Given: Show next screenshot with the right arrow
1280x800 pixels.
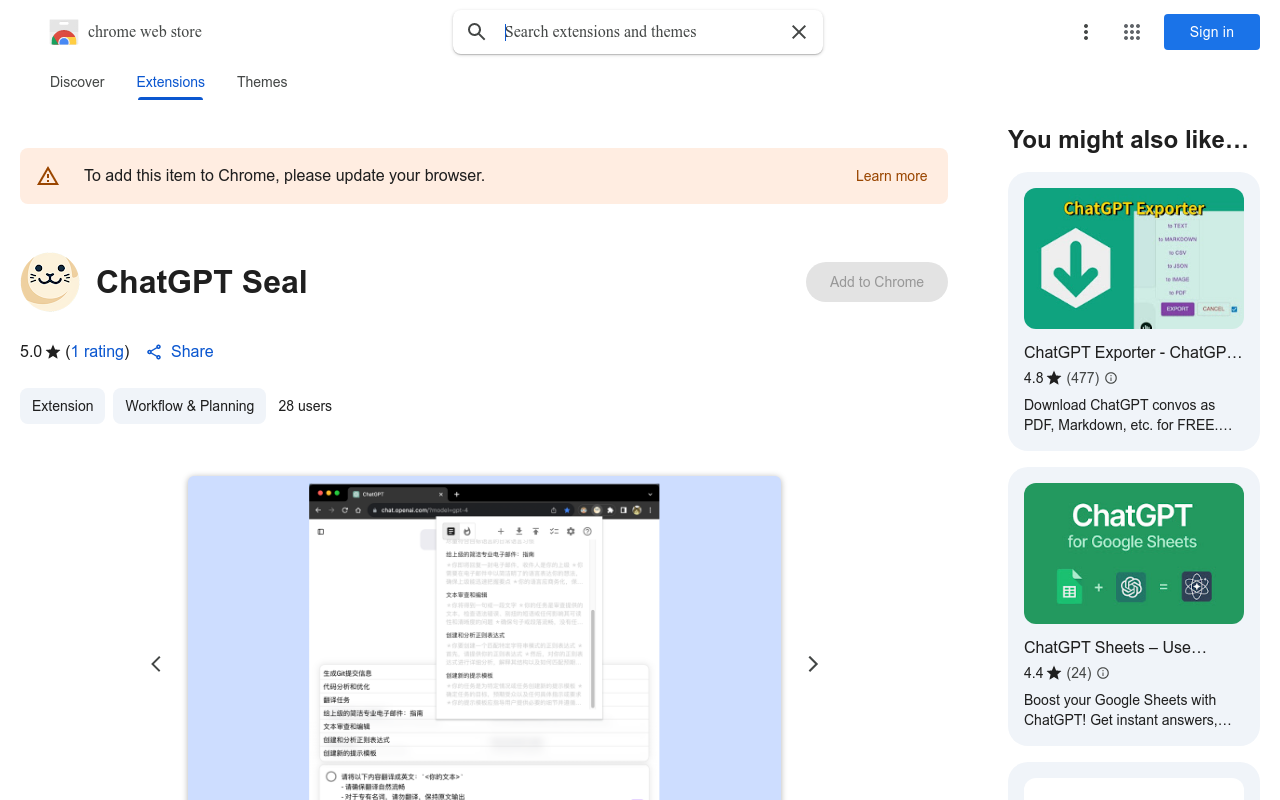Looking at the screenshot, I should click(812, 663).
